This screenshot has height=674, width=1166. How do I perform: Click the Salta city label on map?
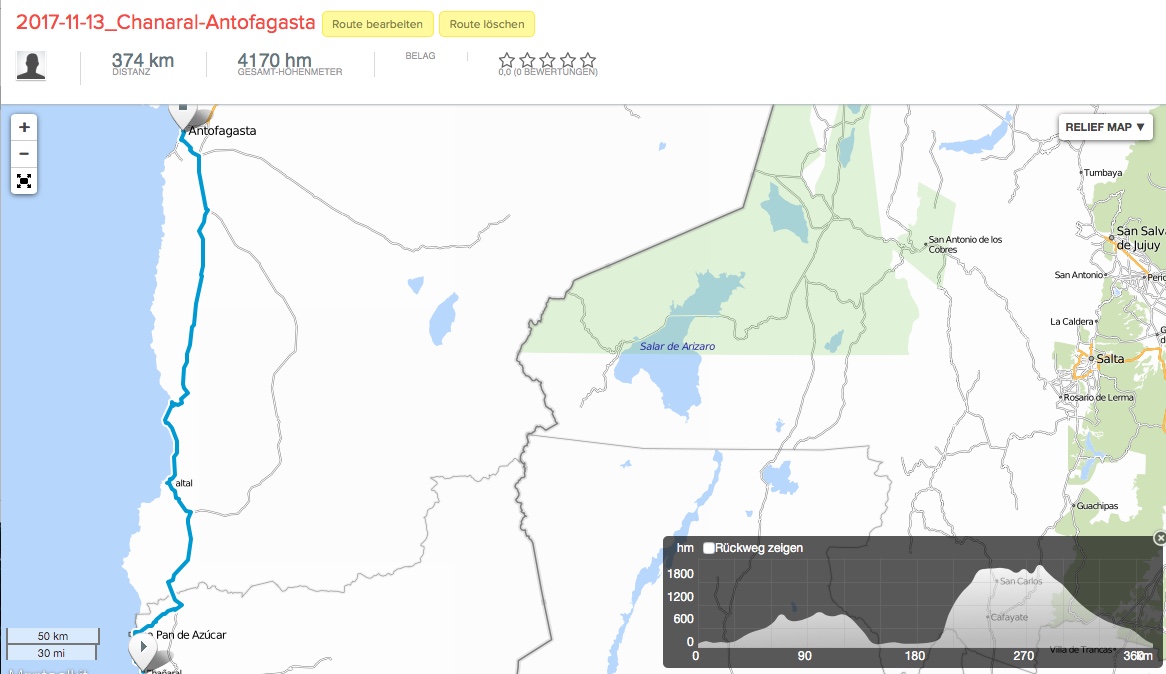click(1110, 358)
